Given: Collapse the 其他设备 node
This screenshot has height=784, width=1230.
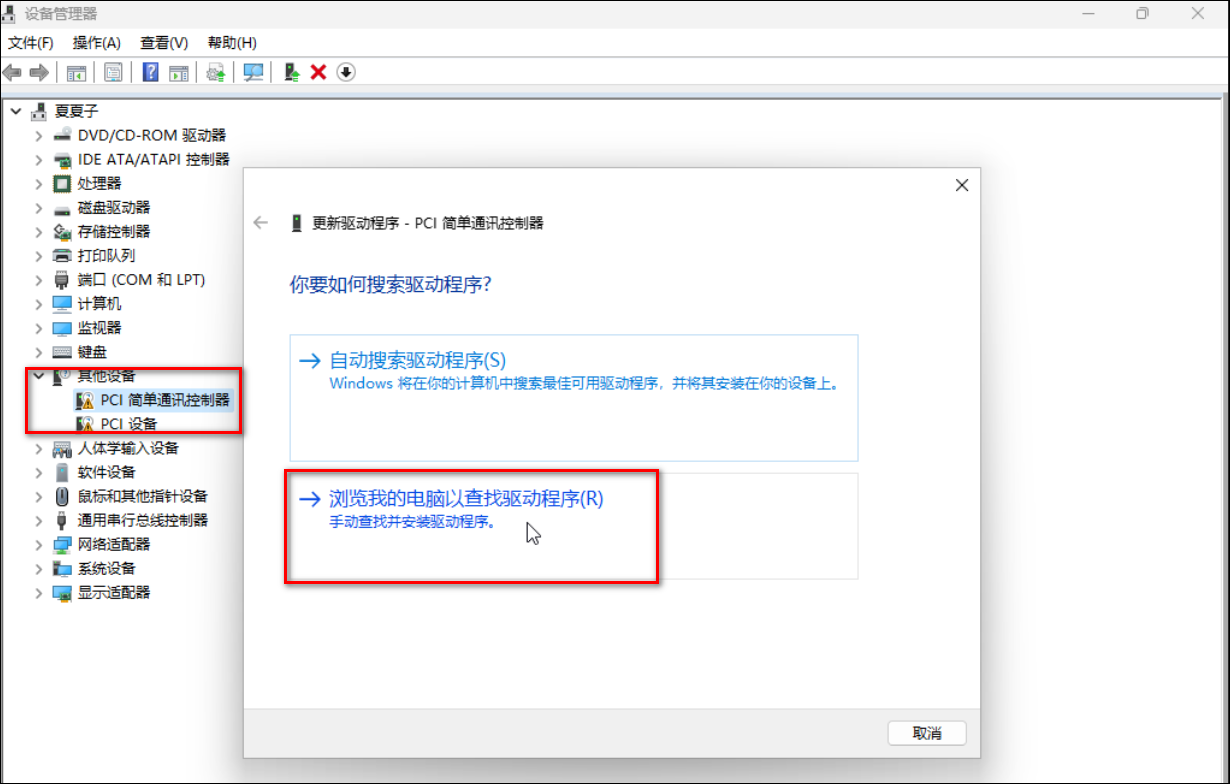Looking at the screenshot, I should click(x=39, y=376).
